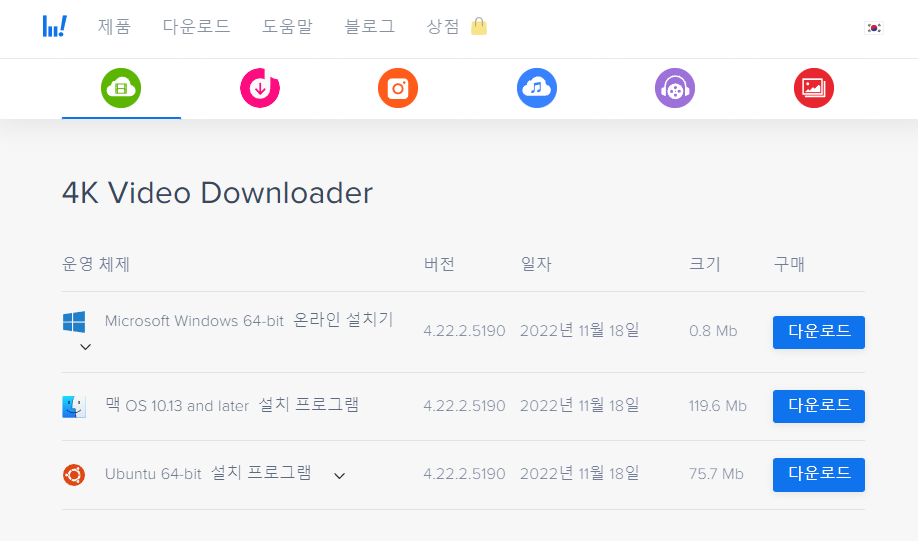Click the 버전 column header
Image resolution: width=918 pixels, height=541 pixels.
coord(439,264)
